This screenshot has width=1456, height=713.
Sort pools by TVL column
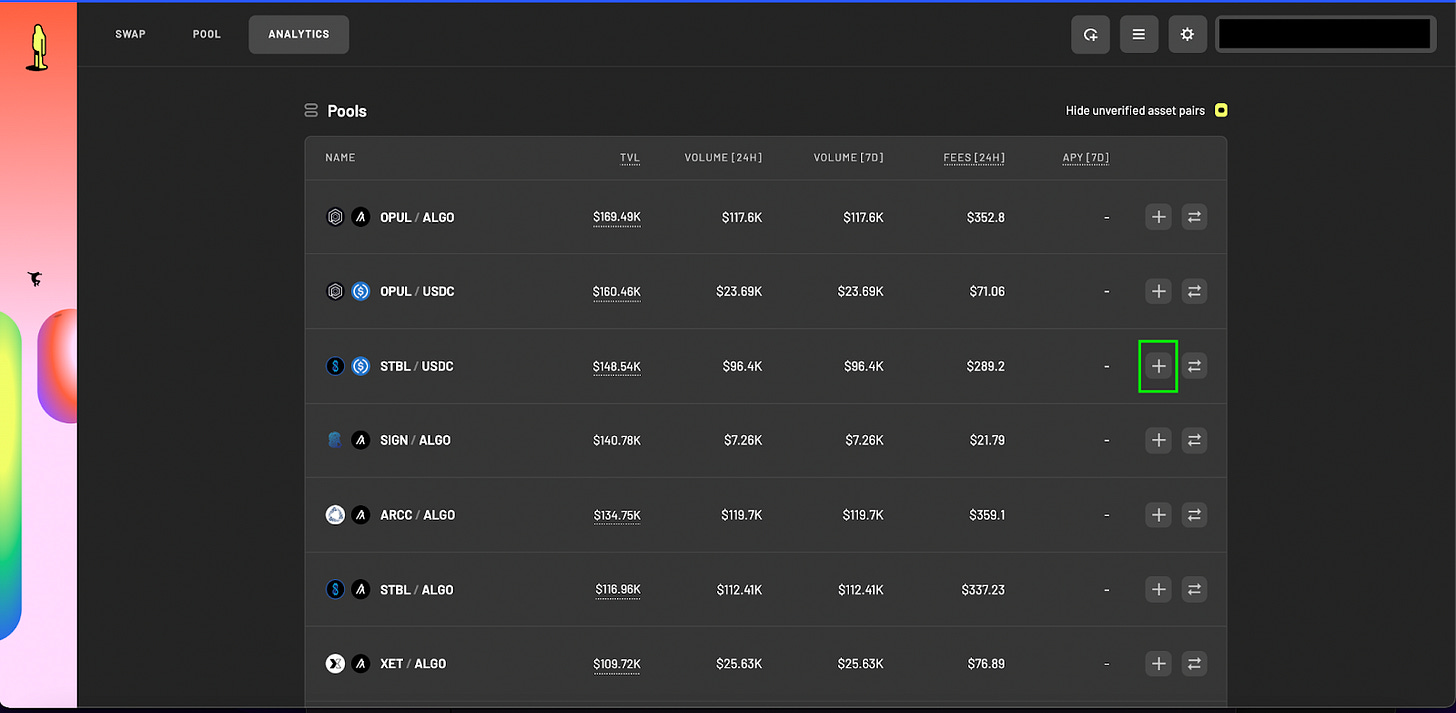[629, 158]
